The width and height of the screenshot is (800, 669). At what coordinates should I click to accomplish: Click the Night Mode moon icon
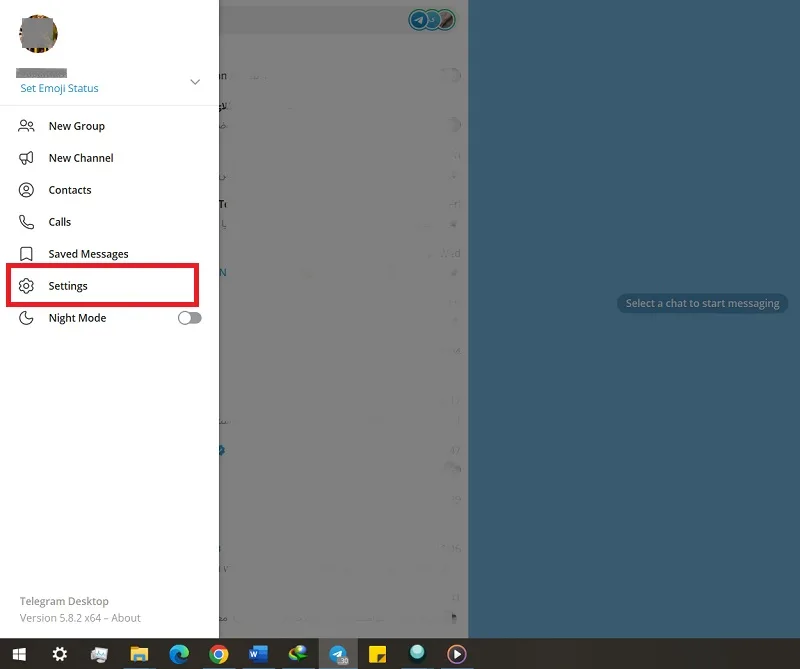tap(26, 318)
